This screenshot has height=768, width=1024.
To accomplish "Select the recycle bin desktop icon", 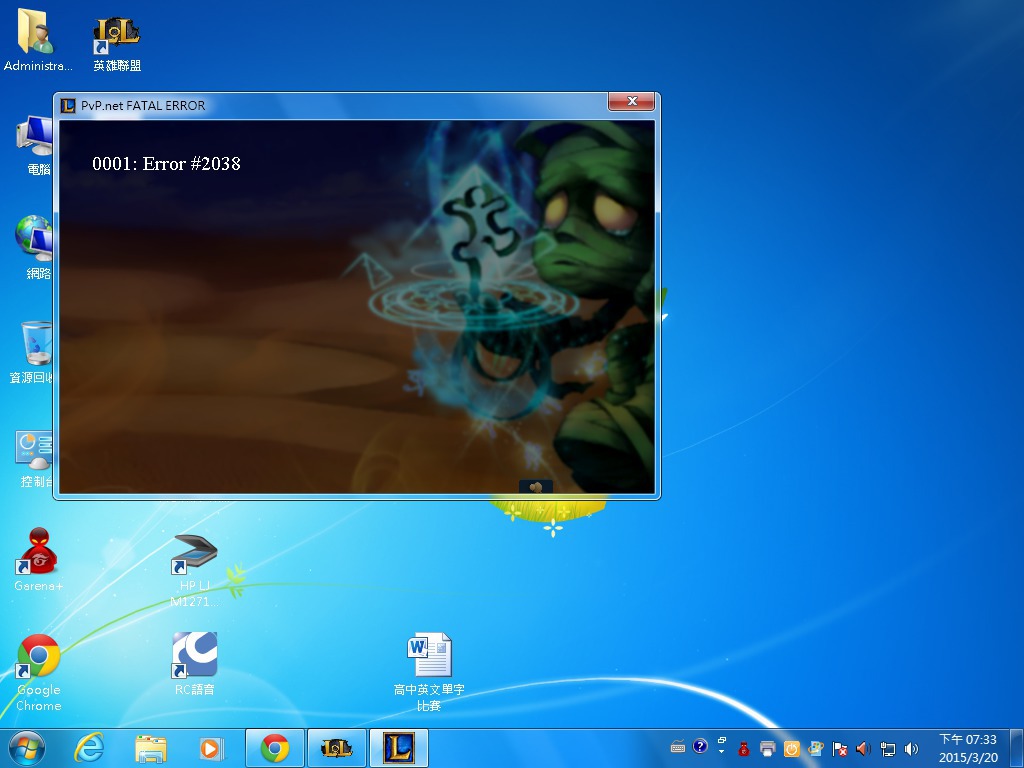I will coord(33,353).
